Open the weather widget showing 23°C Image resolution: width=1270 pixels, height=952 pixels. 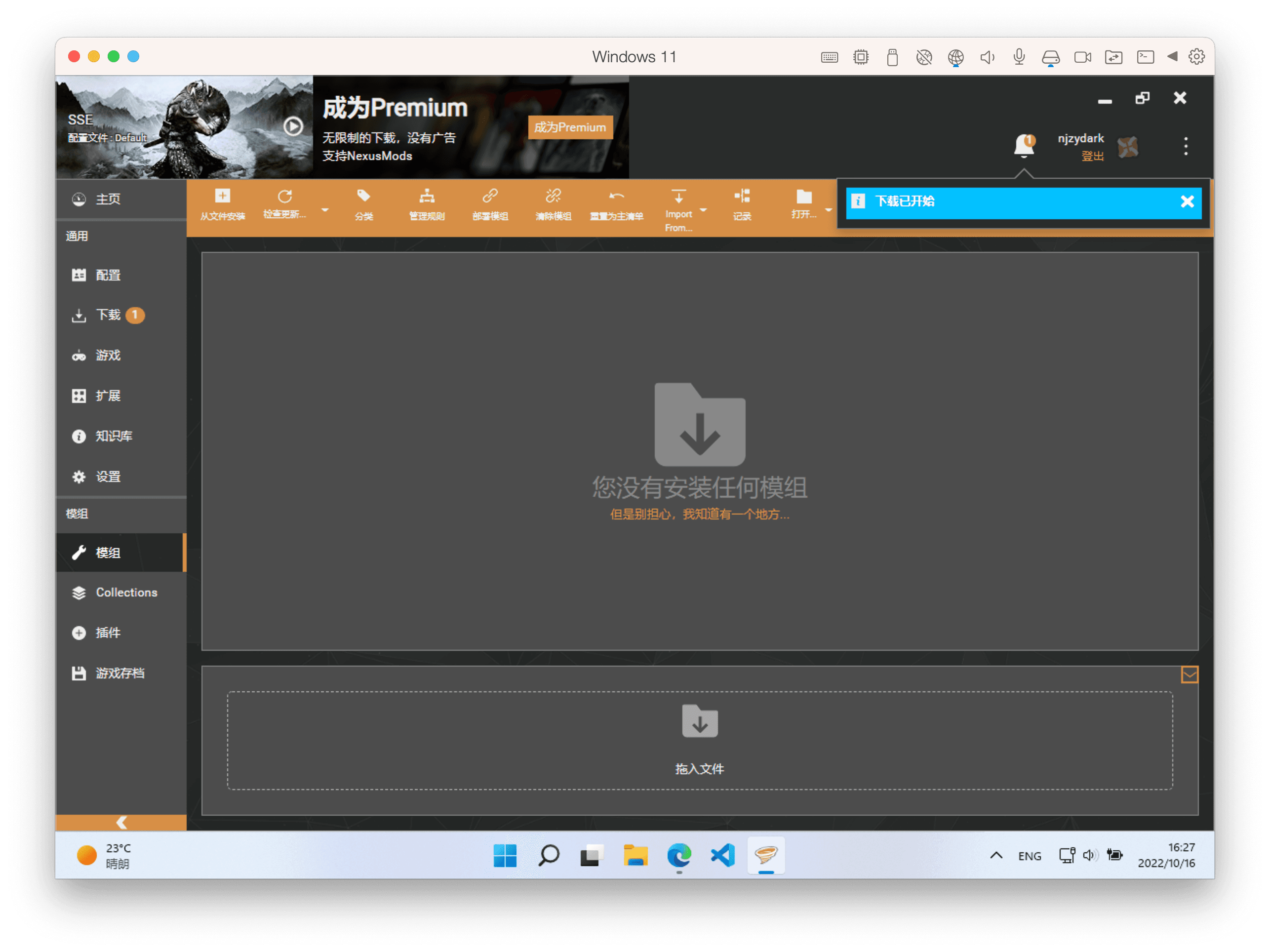click(x=105, y=856)
